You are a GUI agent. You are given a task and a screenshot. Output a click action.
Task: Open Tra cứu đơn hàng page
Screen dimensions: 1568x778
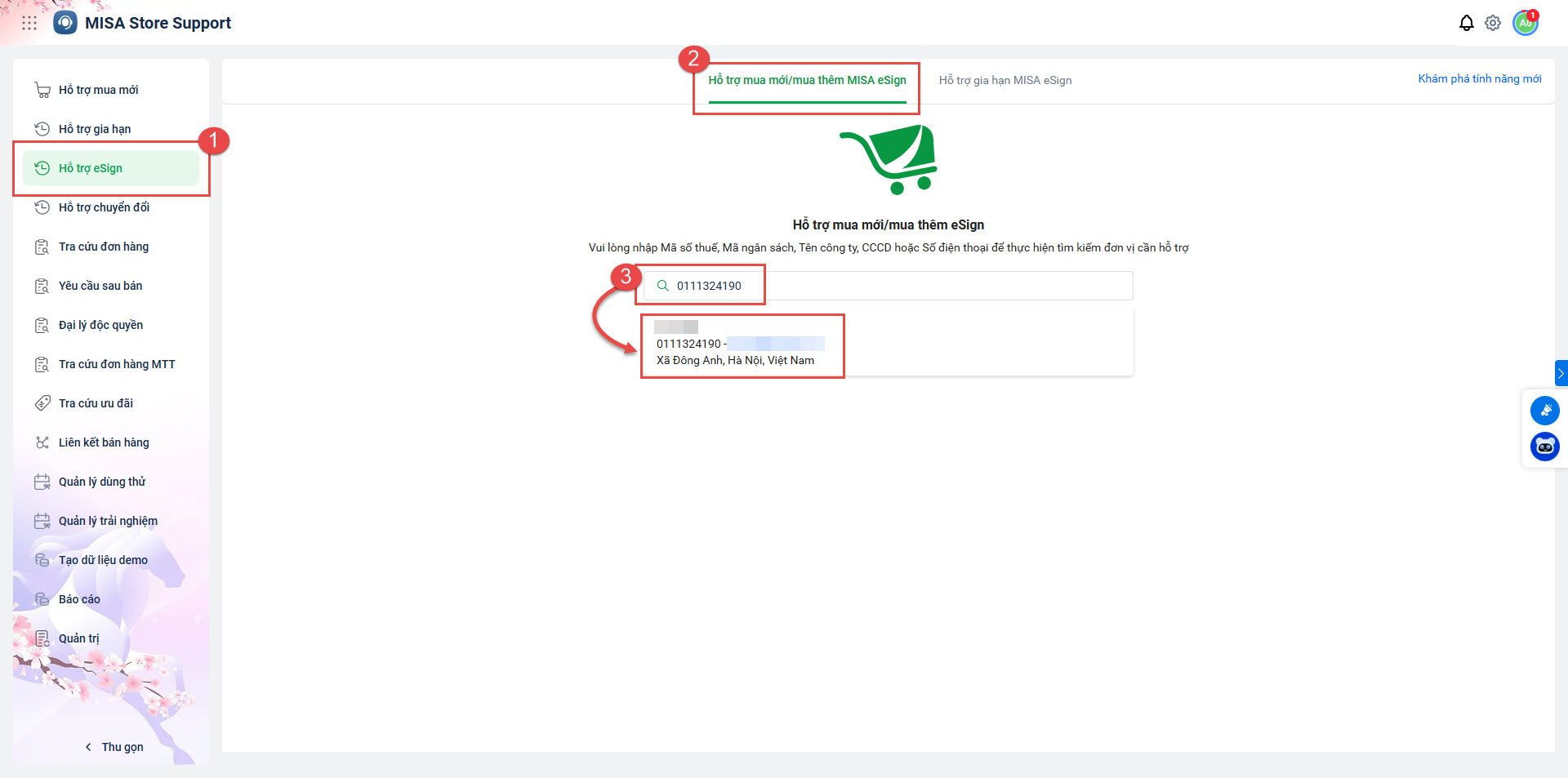[x=111, y=247]
